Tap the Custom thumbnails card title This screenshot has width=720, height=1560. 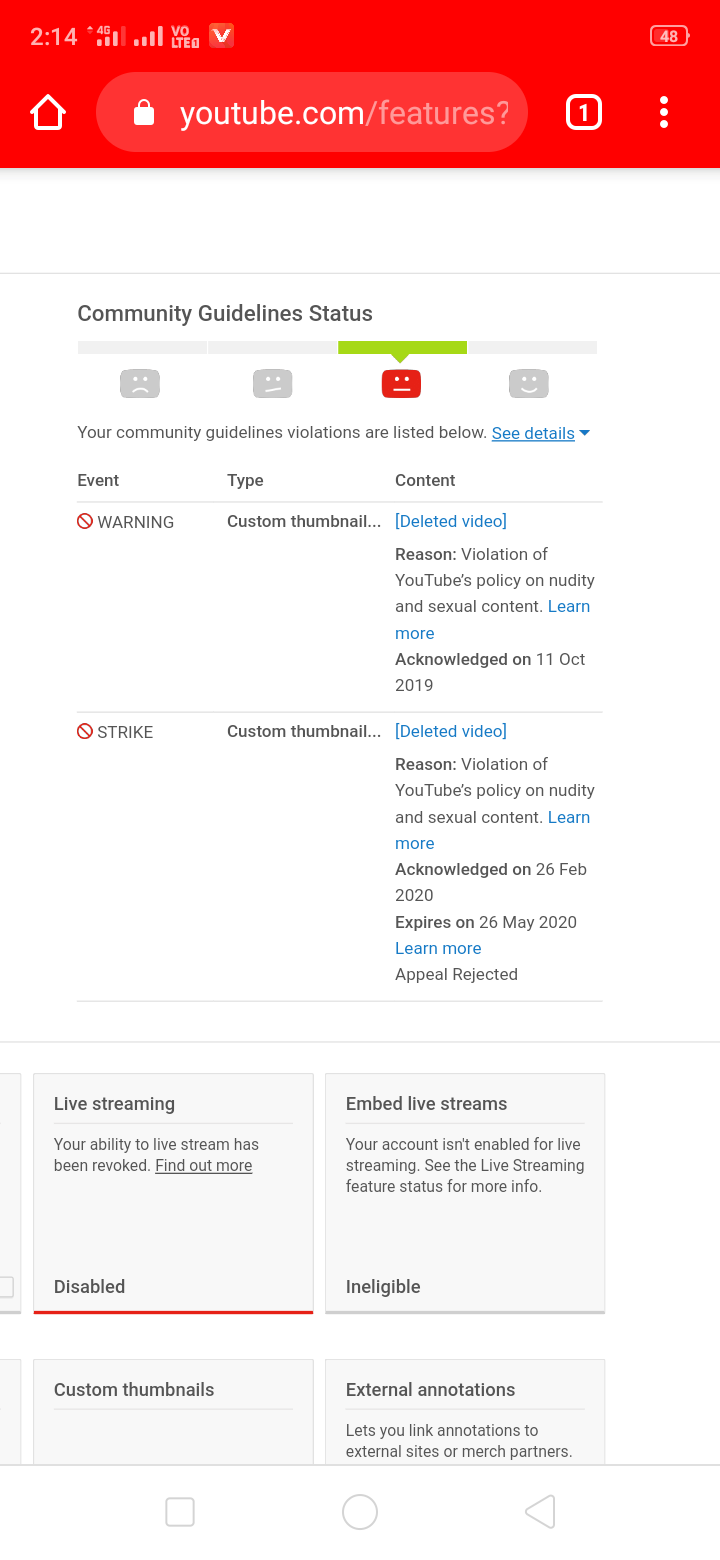134,1389
